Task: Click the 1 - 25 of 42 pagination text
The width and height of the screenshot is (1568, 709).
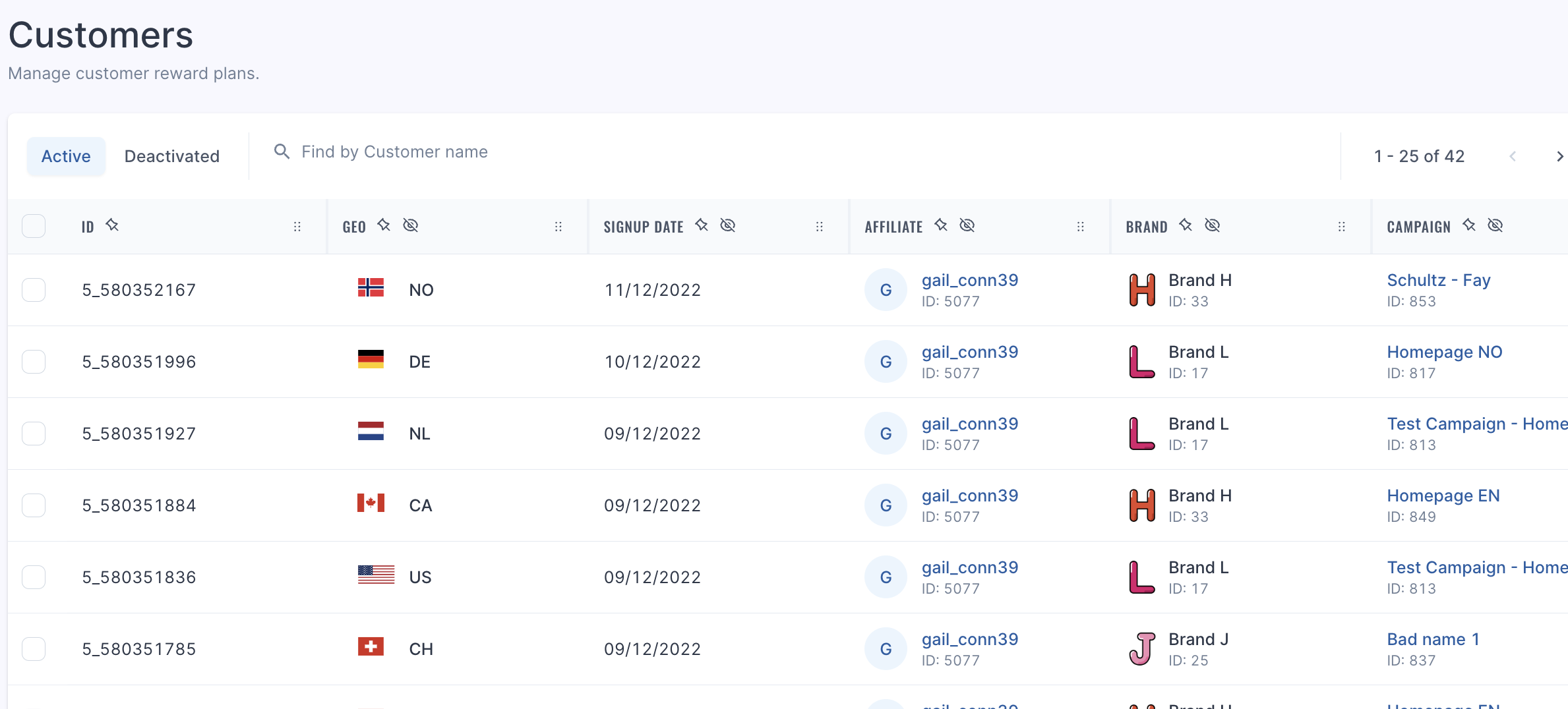Action: tap(1419, 156)
